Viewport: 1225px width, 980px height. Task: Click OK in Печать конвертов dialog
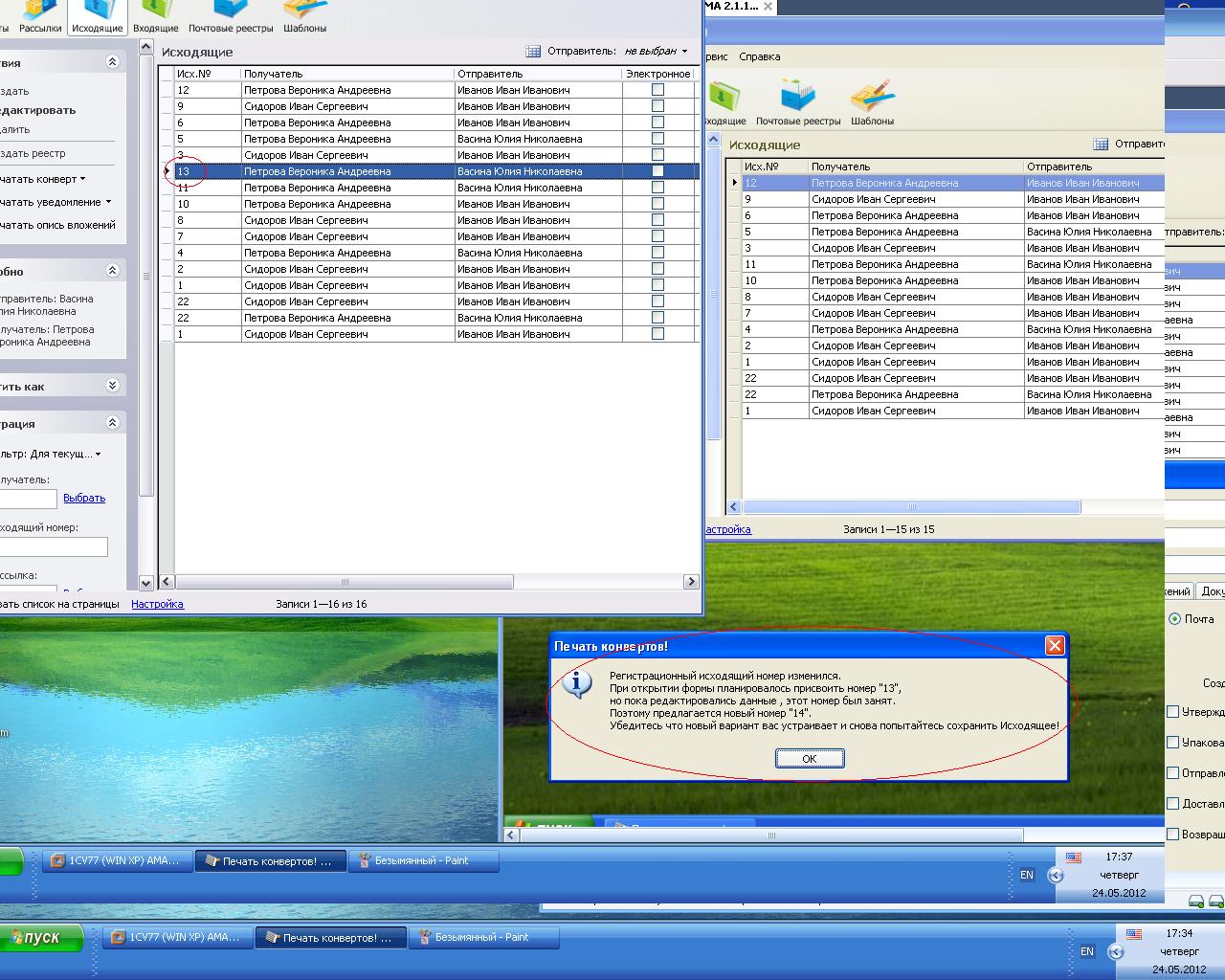pos(809,759)
